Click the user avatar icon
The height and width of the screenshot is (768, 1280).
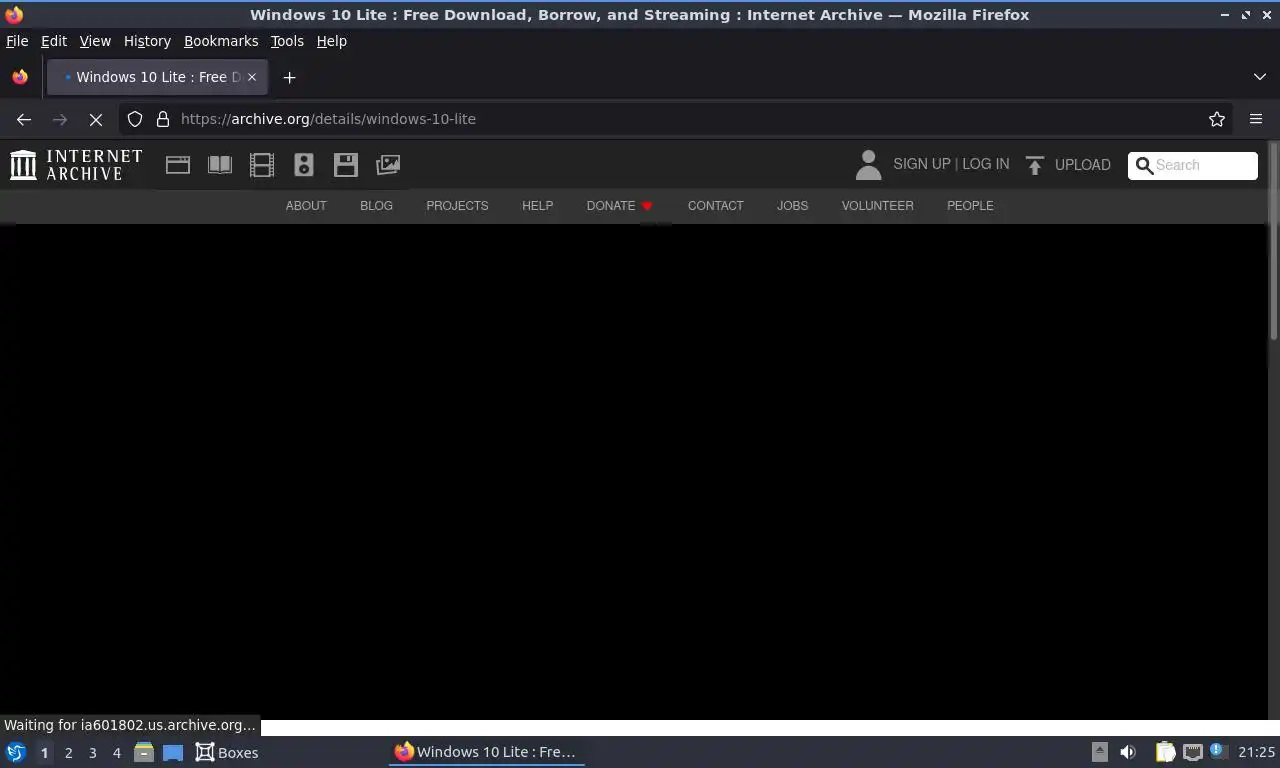[x=868, y=165]
